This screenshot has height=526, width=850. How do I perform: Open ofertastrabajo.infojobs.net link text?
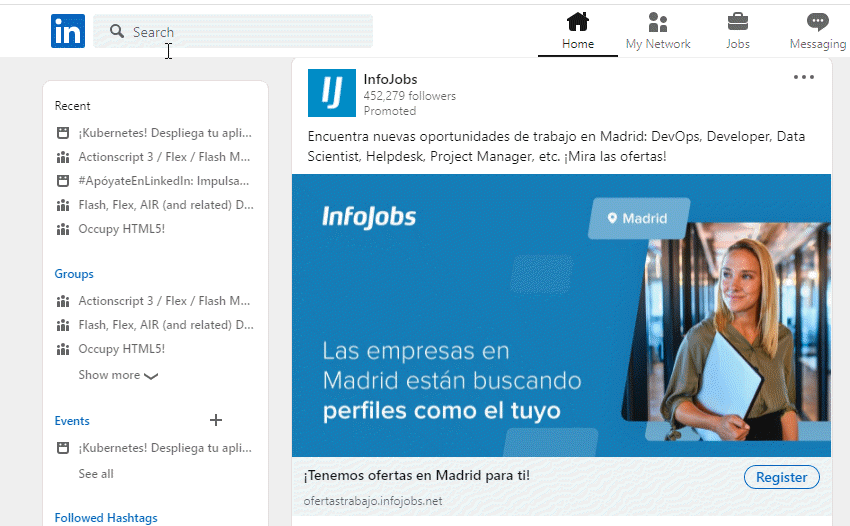(x=373, y=501)
